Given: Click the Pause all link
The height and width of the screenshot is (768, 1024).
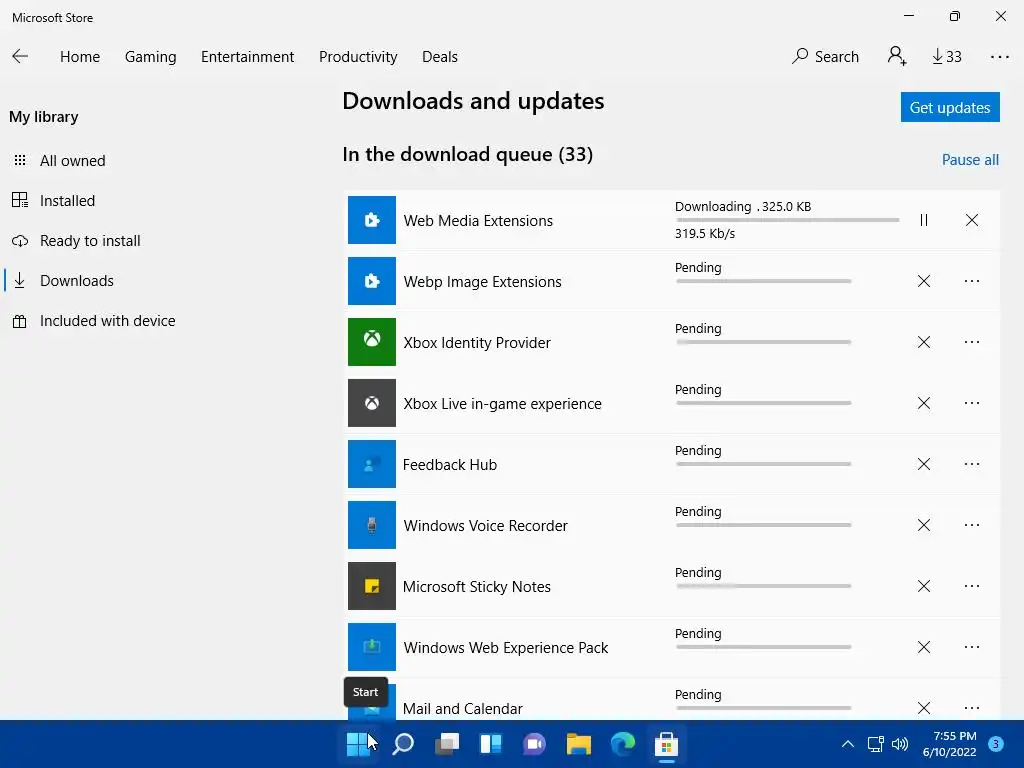Looking at the screenshot, I should 970,160.
